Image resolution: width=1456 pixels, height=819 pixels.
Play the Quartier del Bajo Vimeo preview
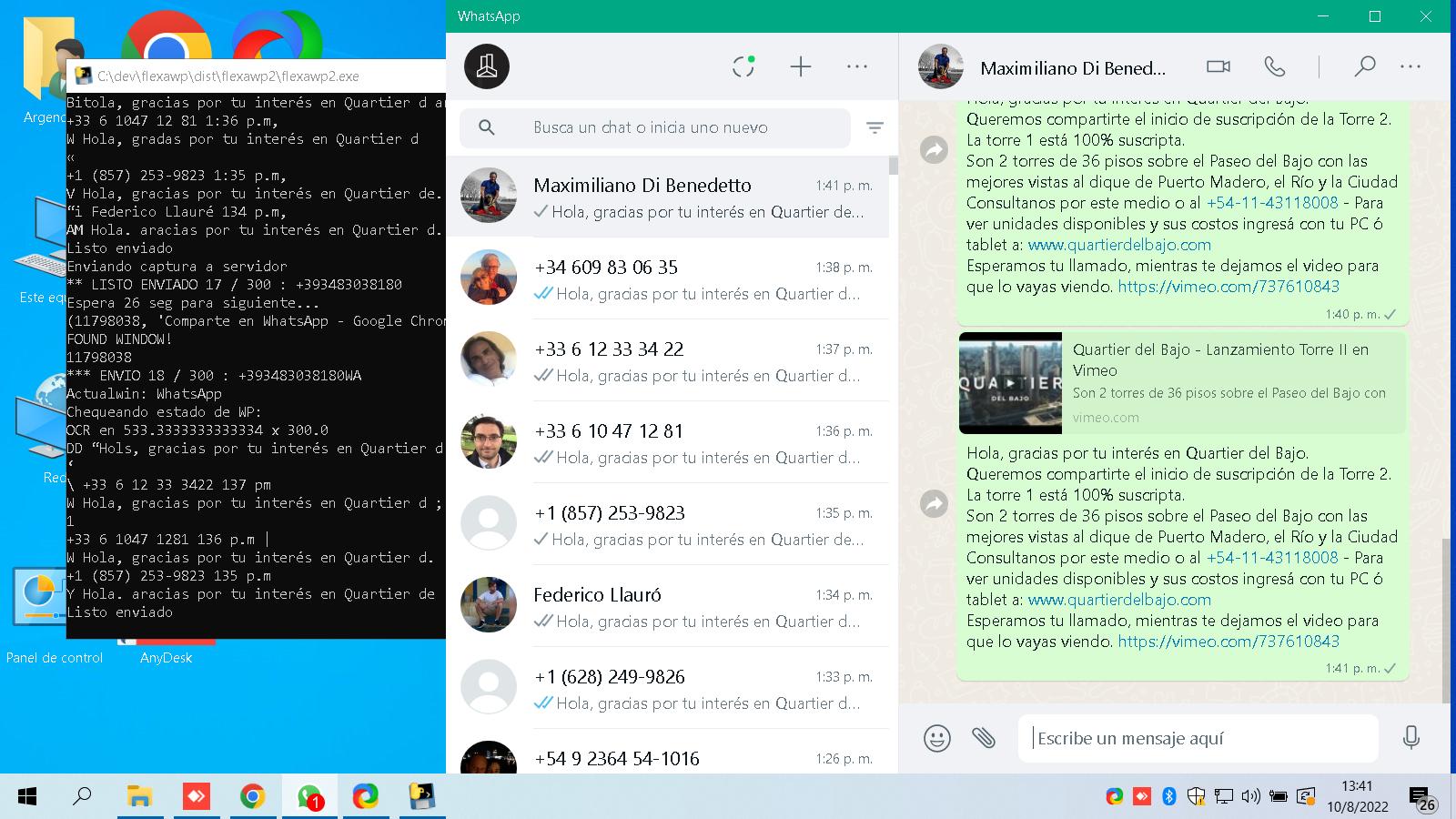tap(1010, 383)
